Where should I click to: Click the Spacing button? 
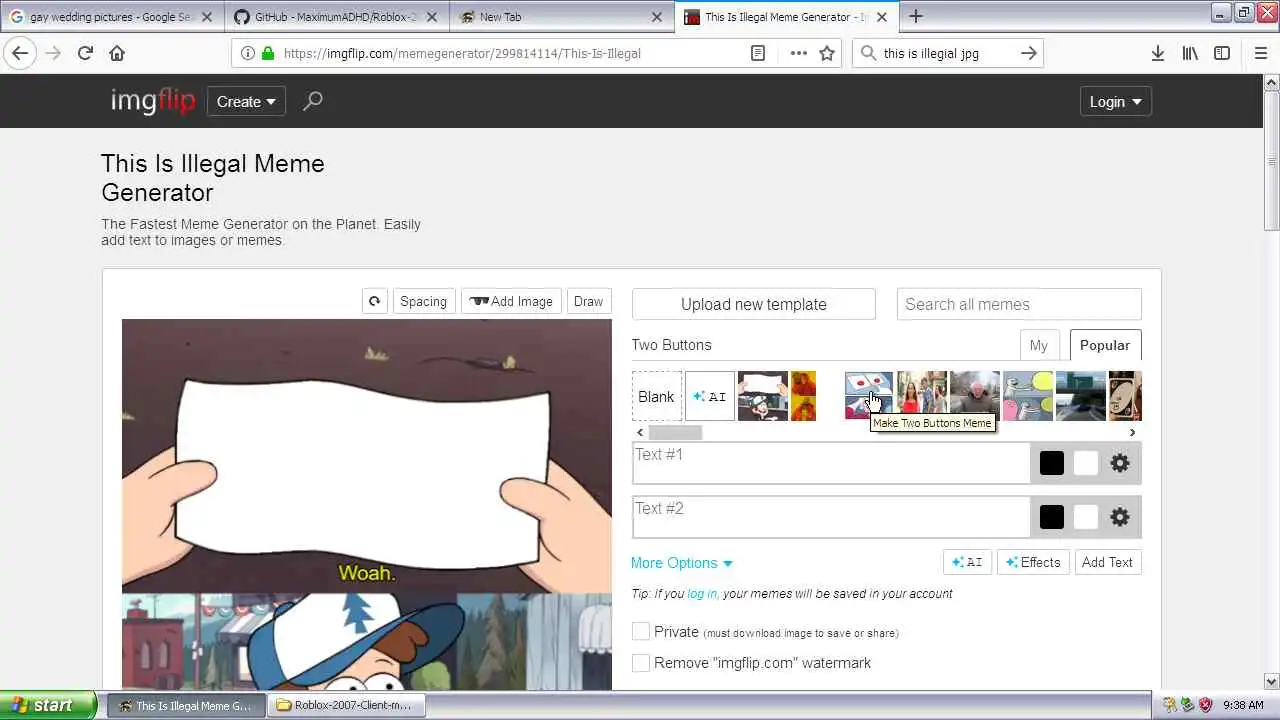[x=423, y=301]
